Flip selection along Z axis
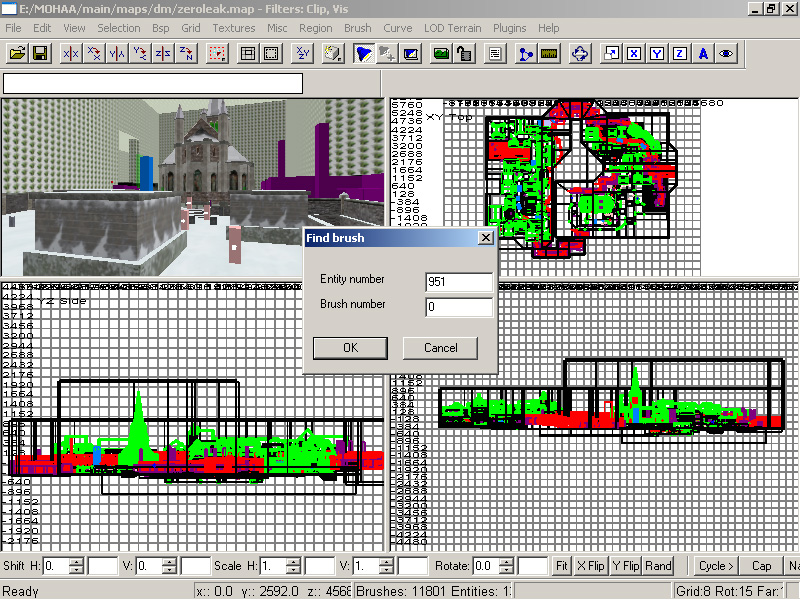 pos(163,53)
